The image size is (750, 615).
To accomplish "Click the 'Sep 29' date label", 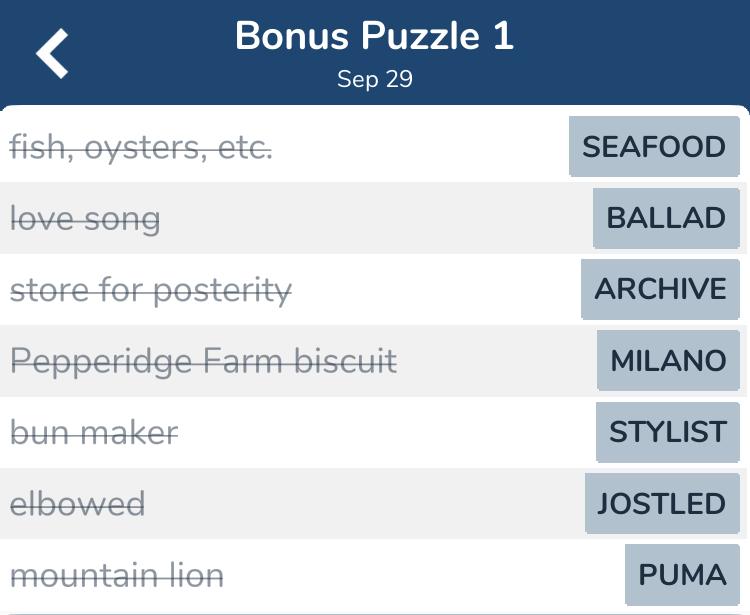I will (x=374, y=79).
